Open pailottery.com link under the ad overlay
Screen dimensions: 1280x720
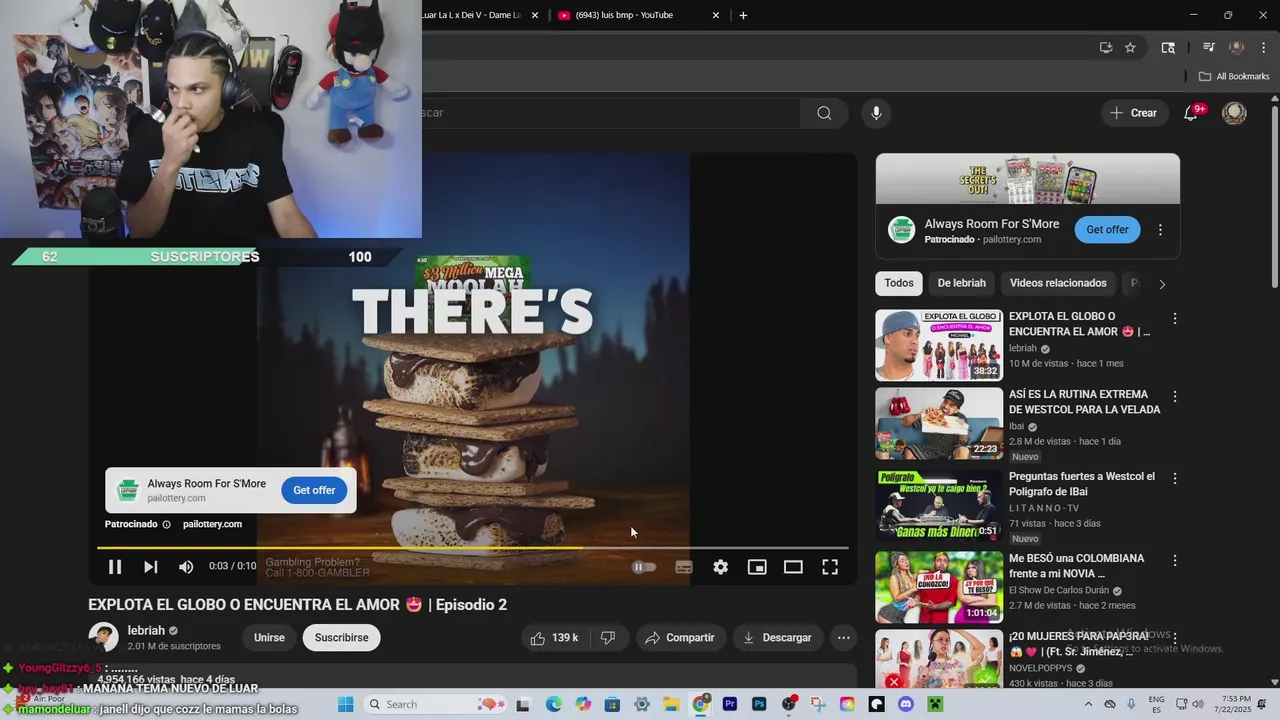(x=212, y=524)
